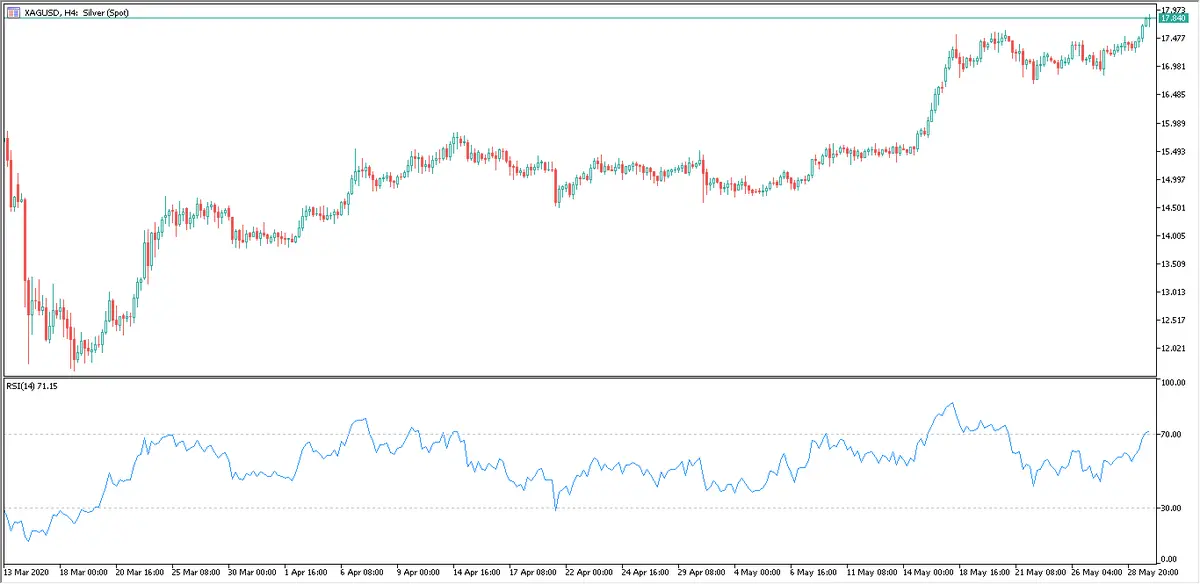The width and height of the screenshot is (1200, 584).
Task: Click the RSI(14) 71.15 indicator label
Action: pyautogui.click(x=32, y=386)
